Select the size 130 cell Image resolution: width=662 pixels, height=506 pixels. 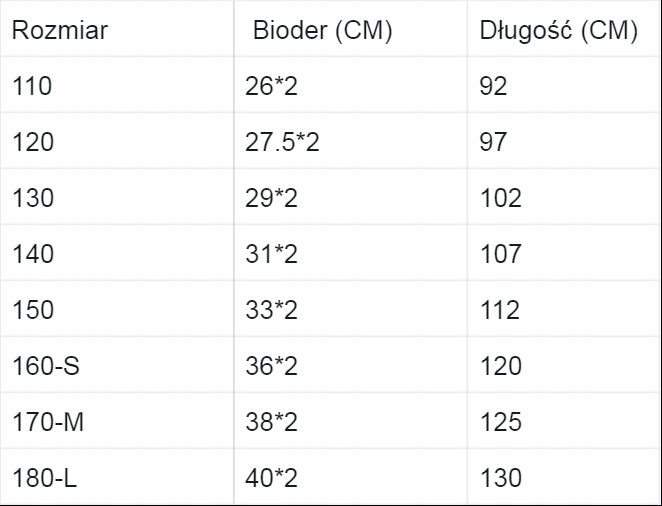32,198
